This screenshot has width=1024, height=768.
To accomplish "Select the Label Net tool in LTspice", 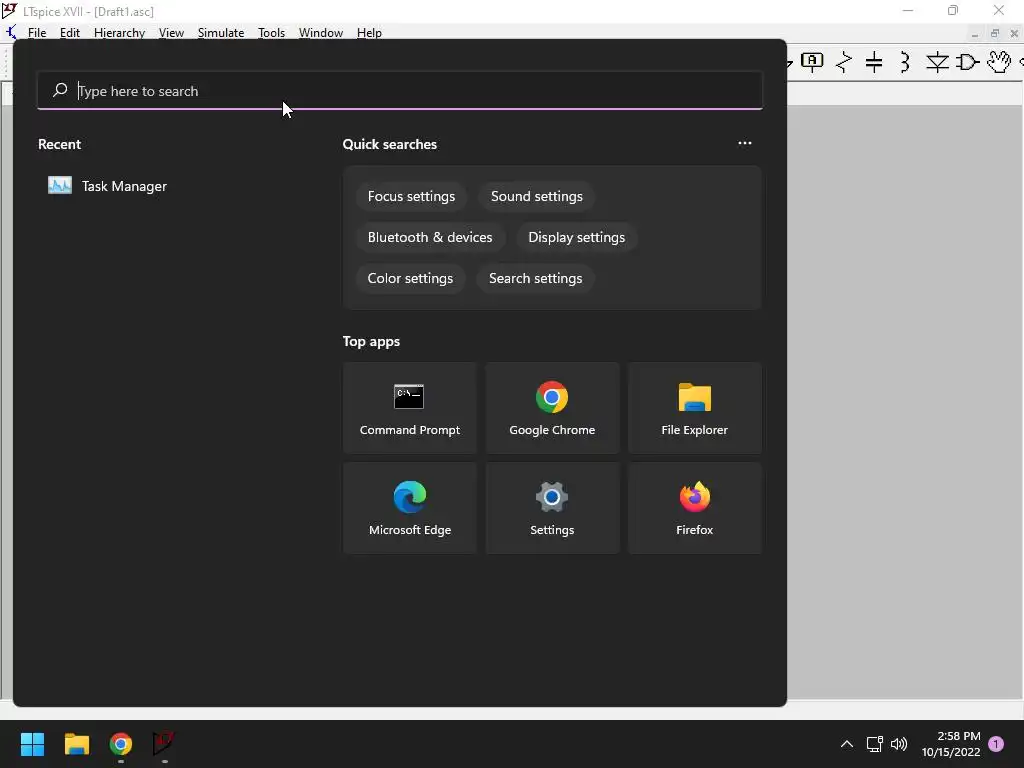I will coord(812,62).
